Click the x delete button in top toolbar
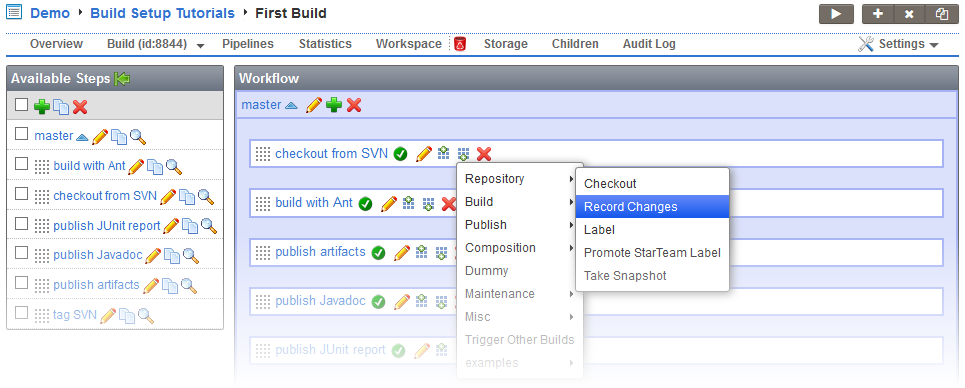The width and height of the screenshot is (965, 388). click(909, 14)
